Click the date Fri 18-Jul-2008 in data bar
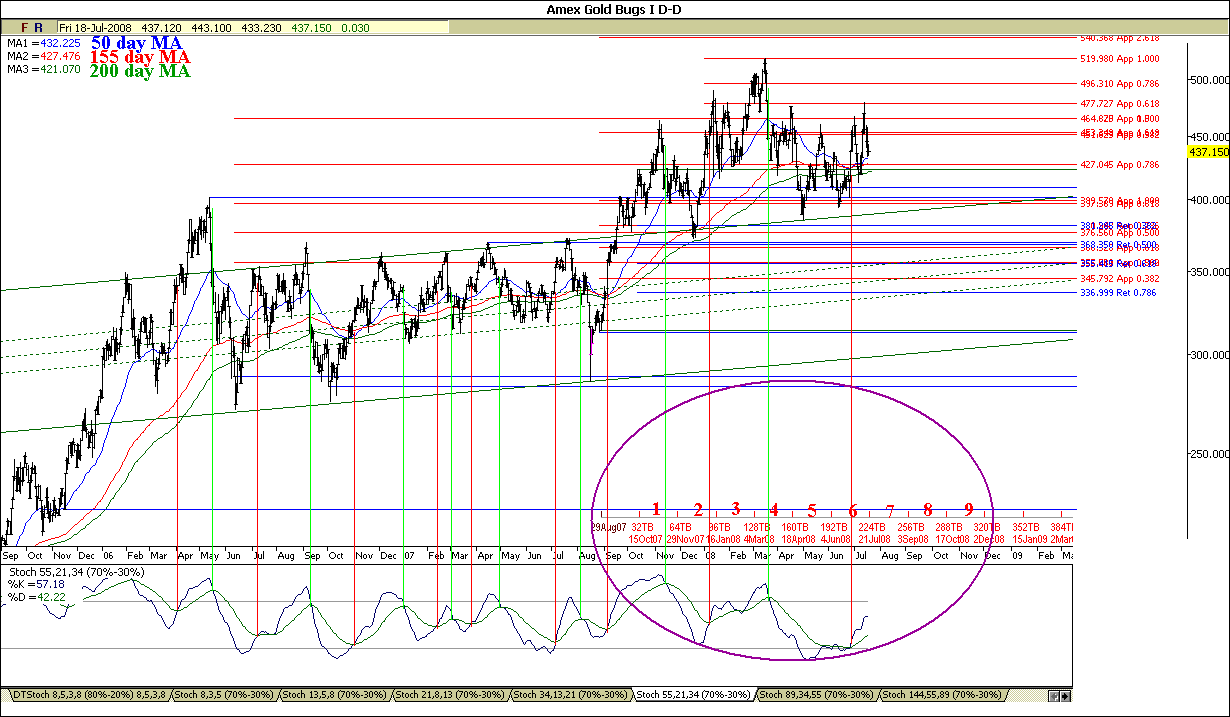This screenshot has width=1230, height=717. tap(94, 28)
